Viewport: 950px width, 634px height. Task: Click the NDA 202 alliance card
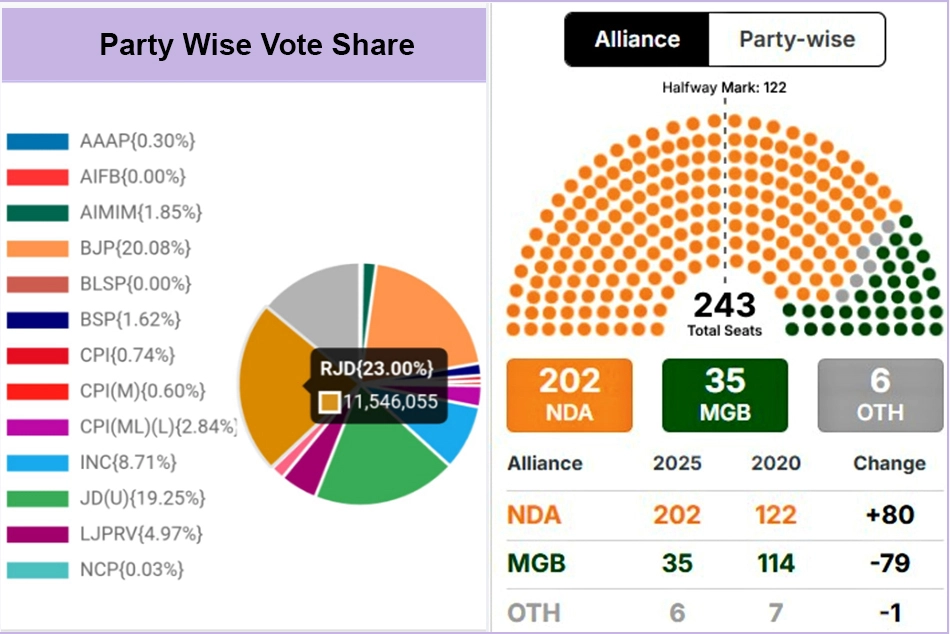pyautogui.click(x=569, y=394)
